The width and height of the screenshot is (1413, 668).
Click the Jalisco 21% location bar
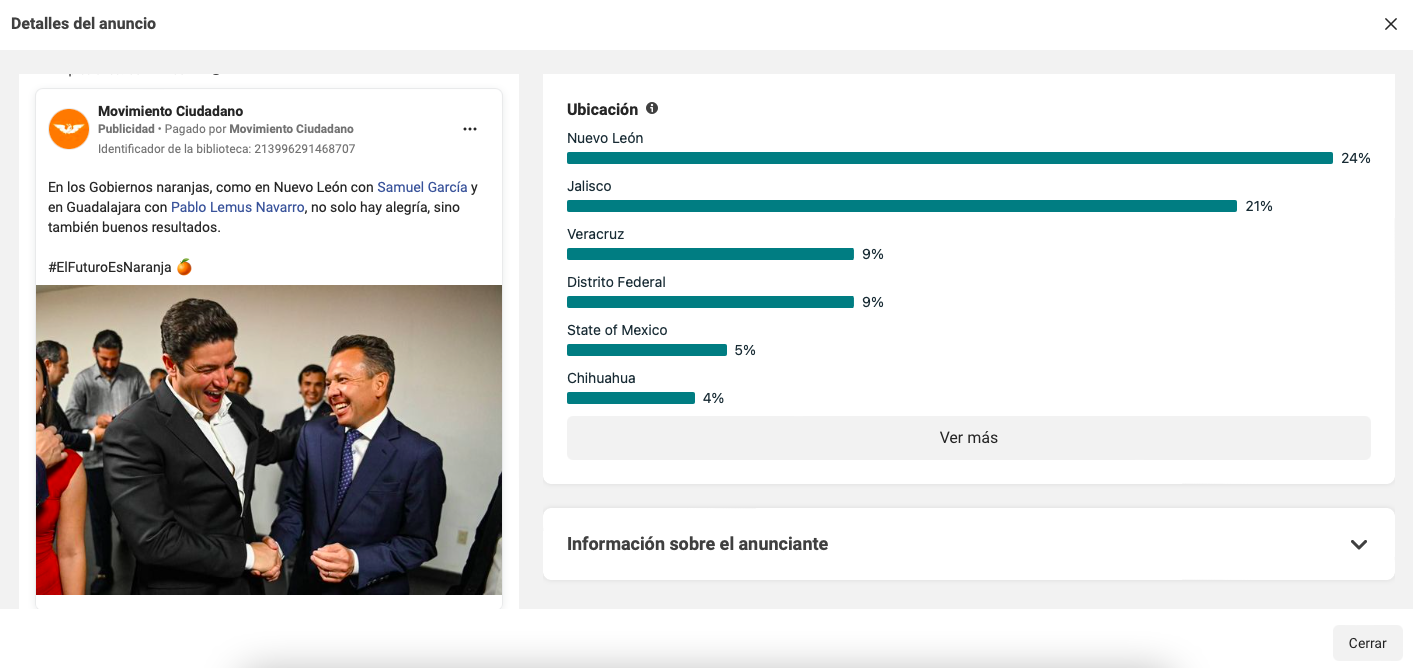(x=901, y=206)
